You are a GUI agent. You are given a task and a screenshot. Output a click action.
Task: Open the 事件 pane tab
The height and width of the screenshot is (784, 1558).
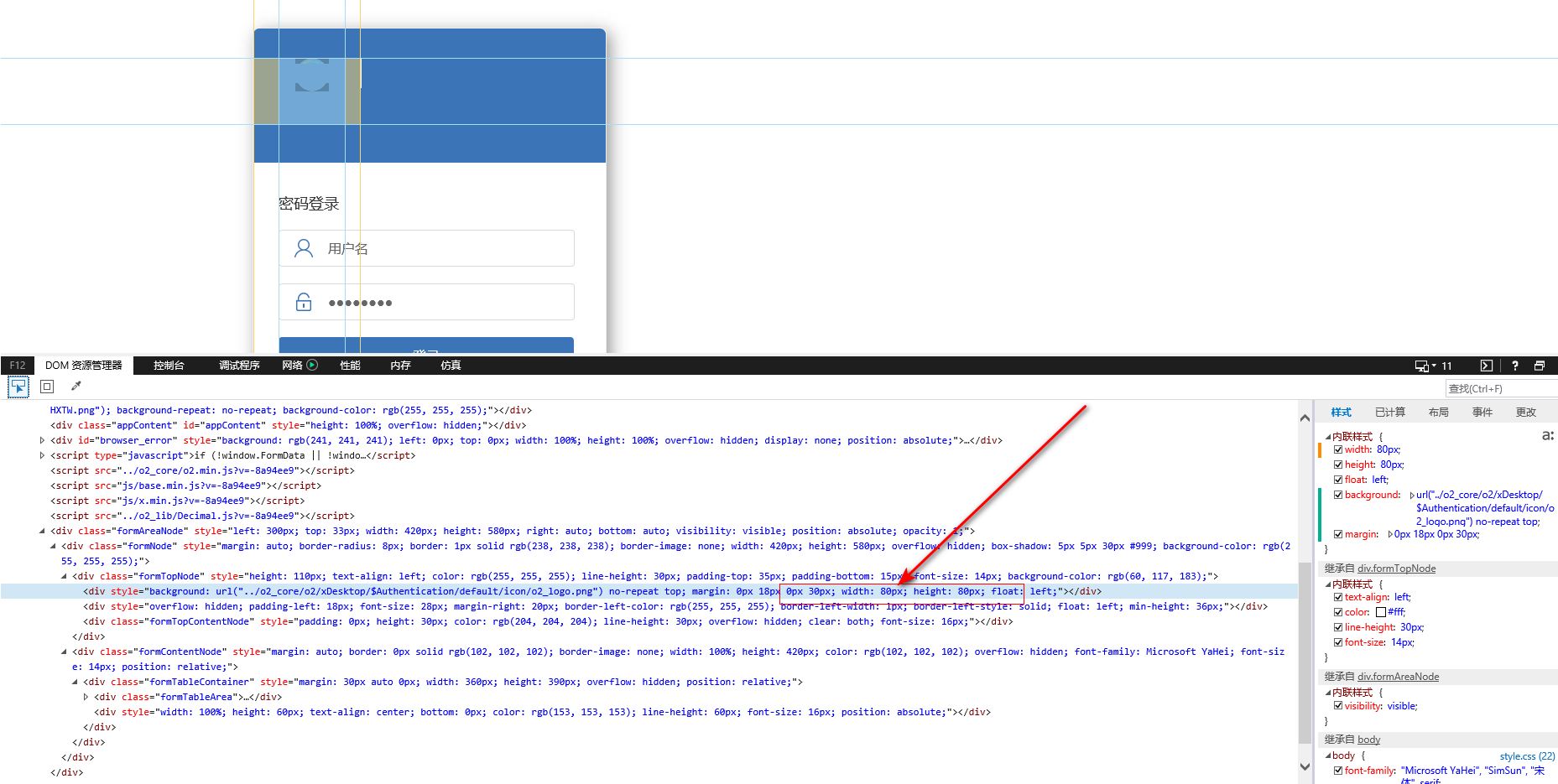pos(1482,413)
